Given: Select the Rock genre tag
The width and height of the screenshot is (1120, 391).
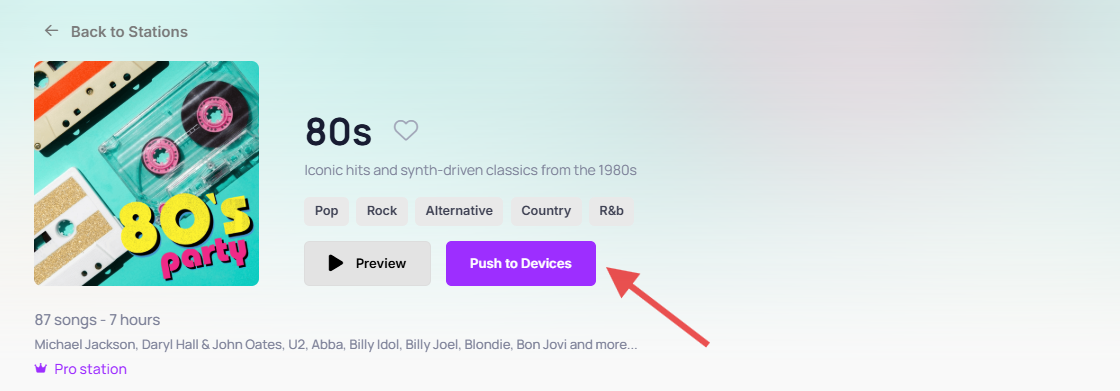Looking at the screenshot, I should [x=382, y=211].
